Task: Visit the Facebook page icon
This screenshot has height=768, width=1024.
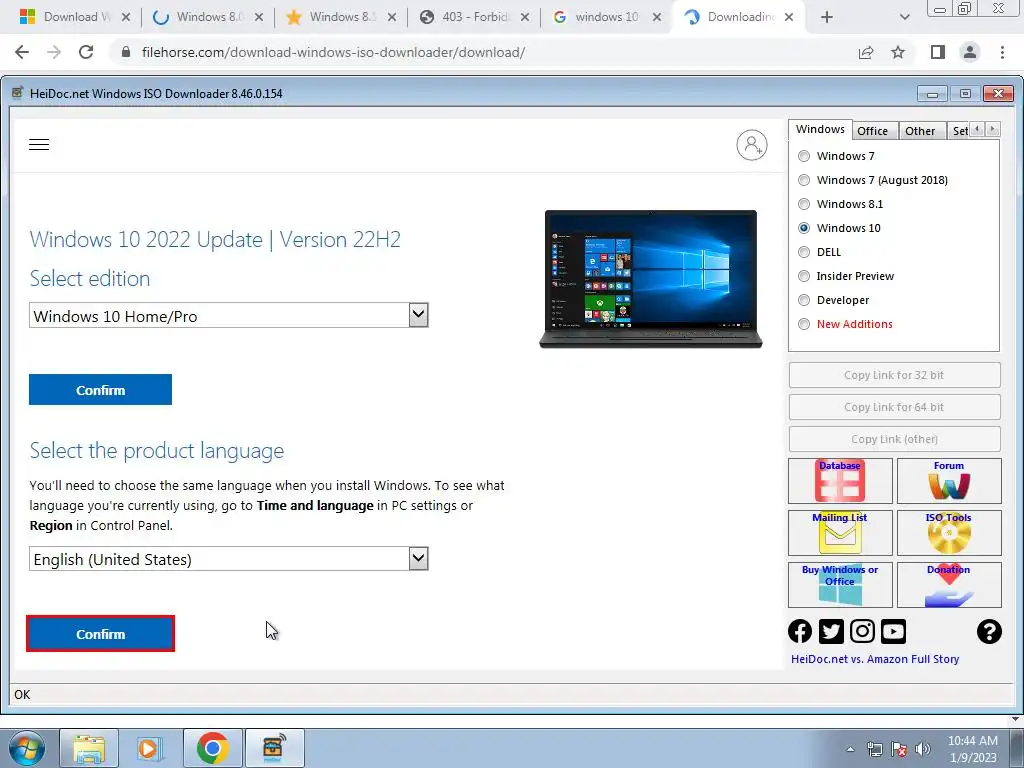Action: 800,632
